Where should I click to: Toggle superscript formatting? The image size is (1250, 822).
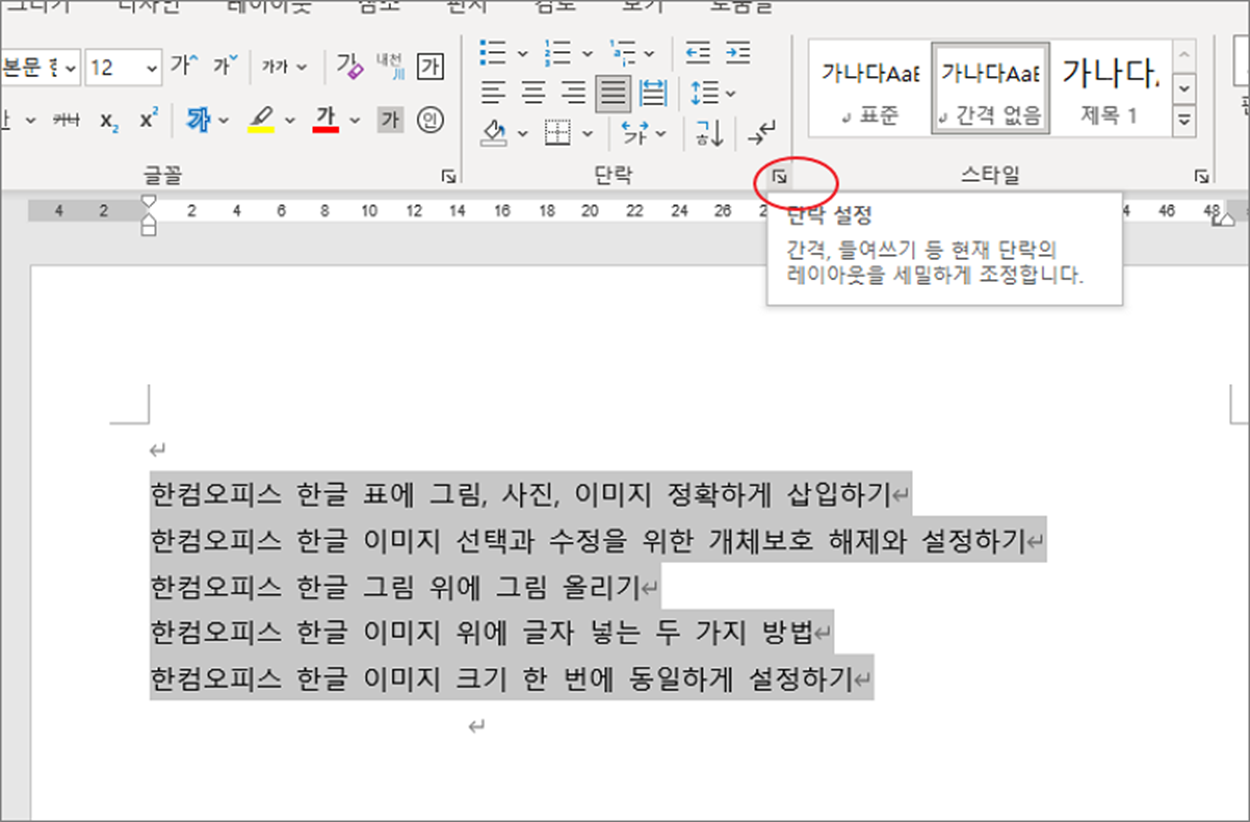(149, 120)
